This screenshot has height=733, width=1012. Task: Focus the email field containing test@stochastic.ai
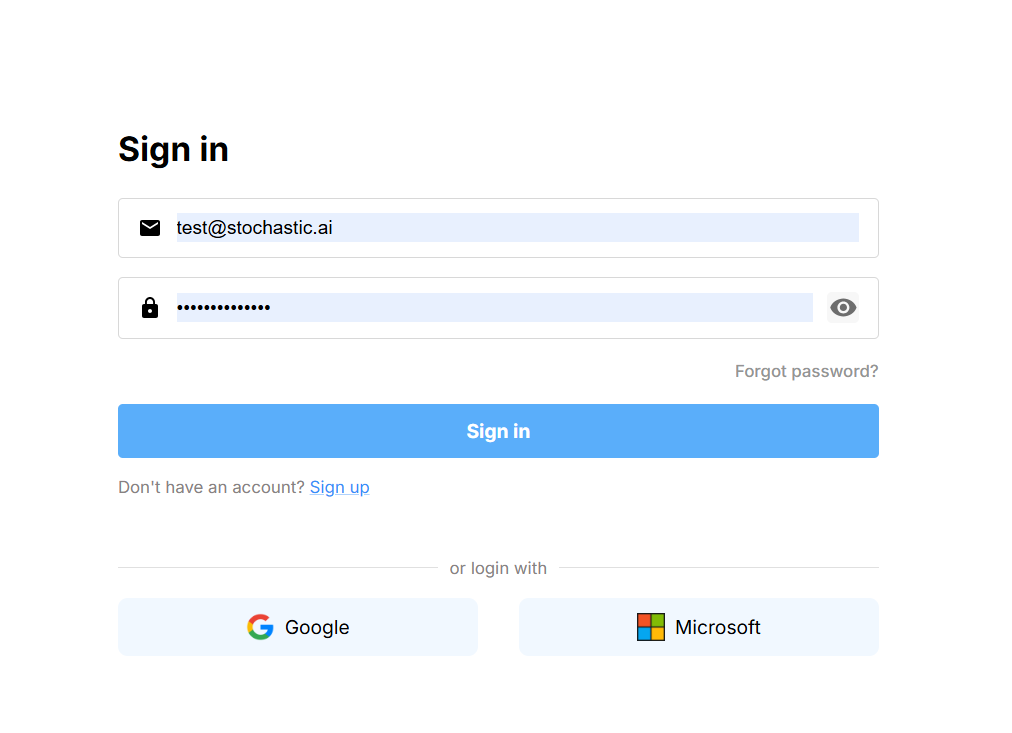point(517,228)
